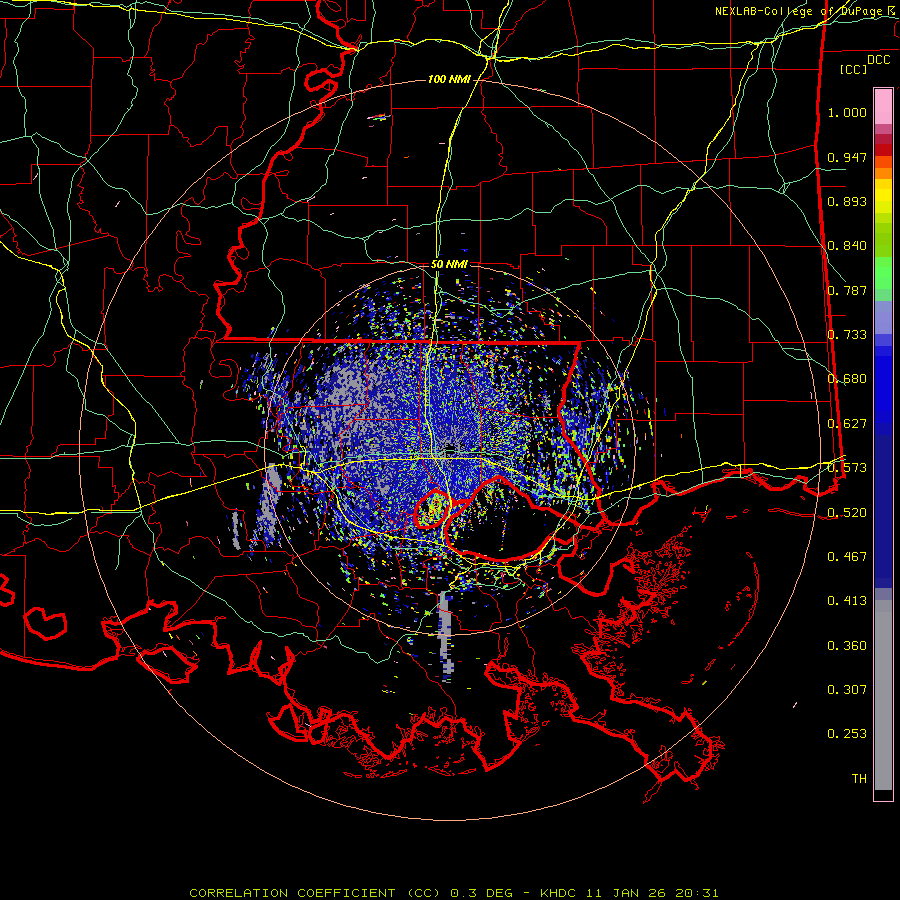900x900 pixels.
Task: Pick the bright green segment of the color bar
Action: tap(883, 273)
